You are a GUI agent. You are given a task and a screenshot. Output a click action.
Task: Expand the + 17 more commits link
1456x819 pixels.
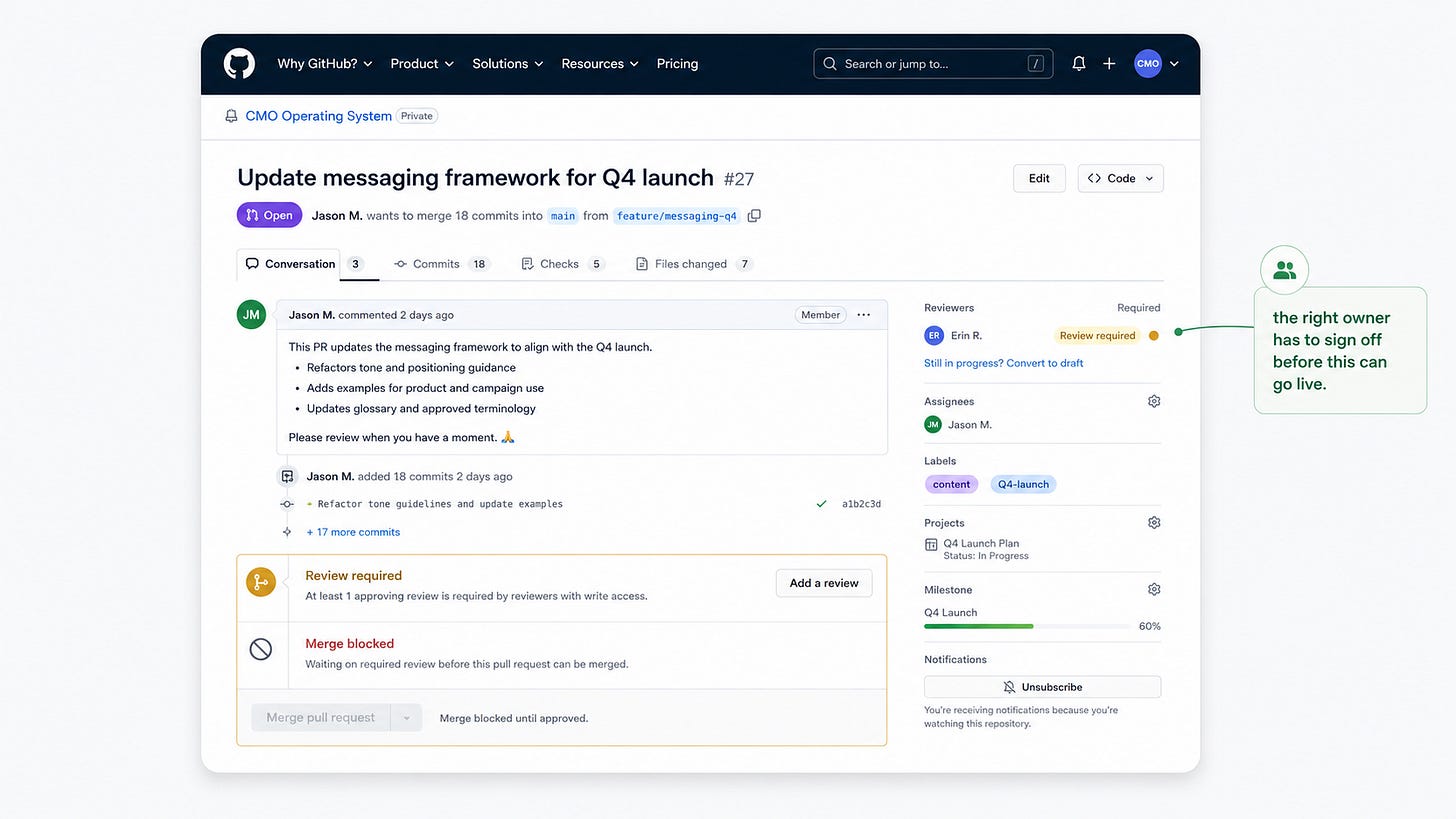(353, 532)
